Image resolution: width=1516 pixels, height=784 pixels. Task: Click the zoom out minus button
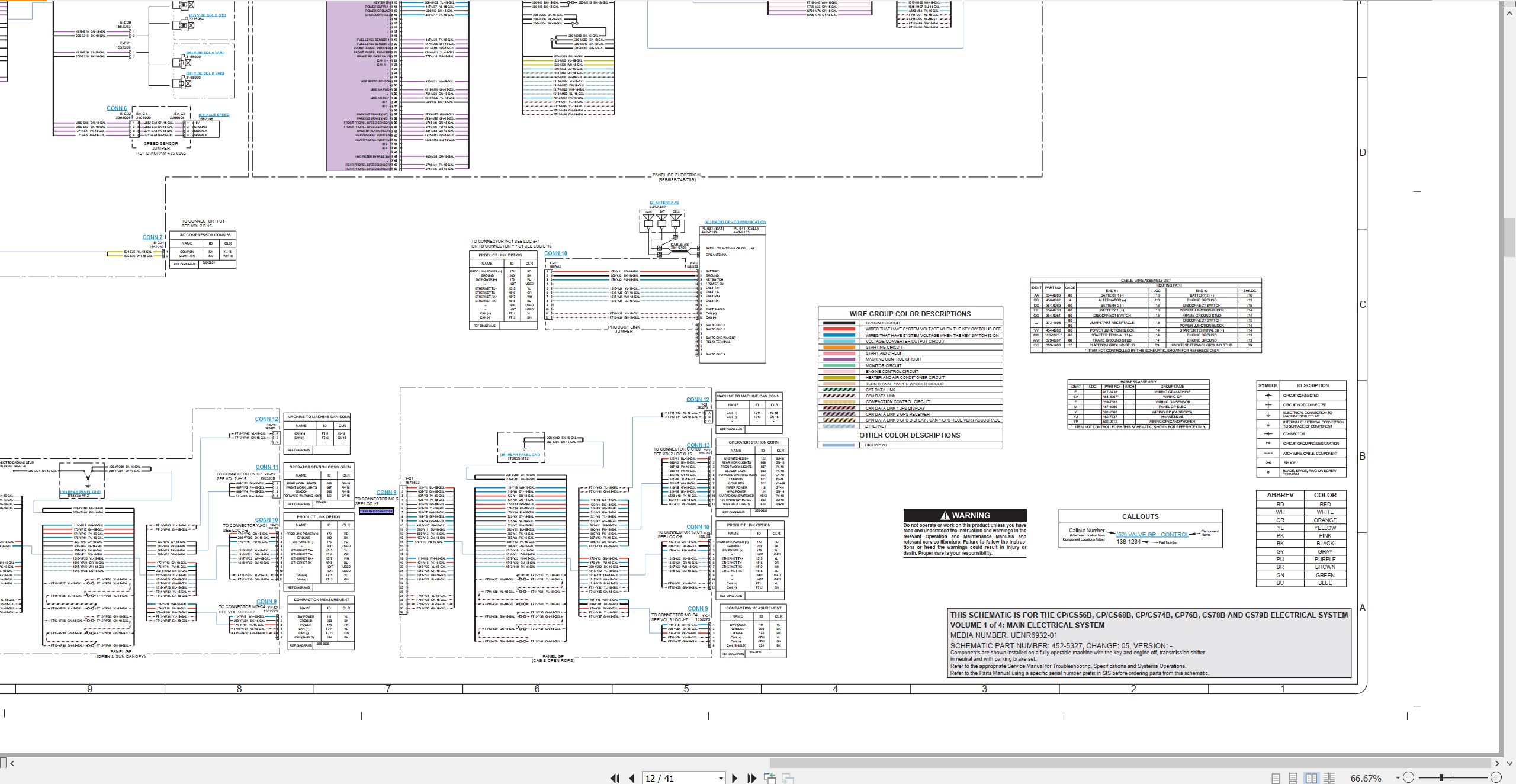coord(1409,777)
